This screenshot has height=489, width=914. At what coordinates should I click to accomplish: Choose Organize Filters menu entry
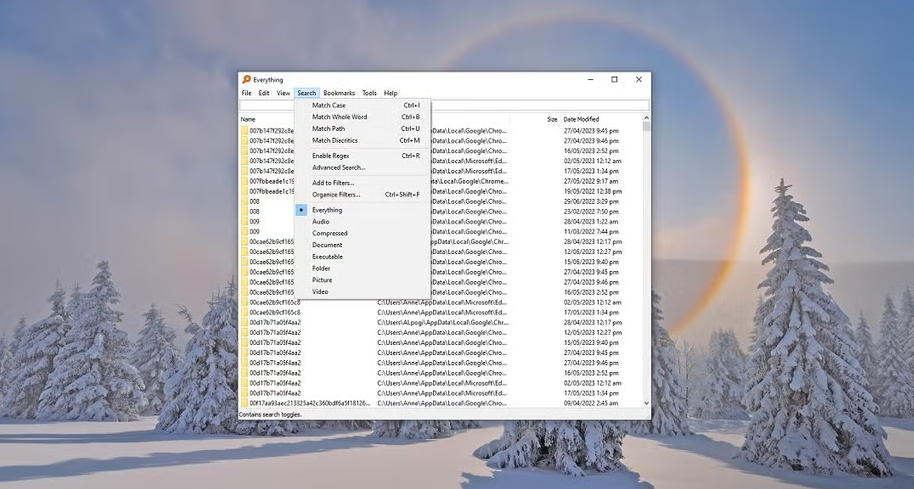(x=363, y=195)
